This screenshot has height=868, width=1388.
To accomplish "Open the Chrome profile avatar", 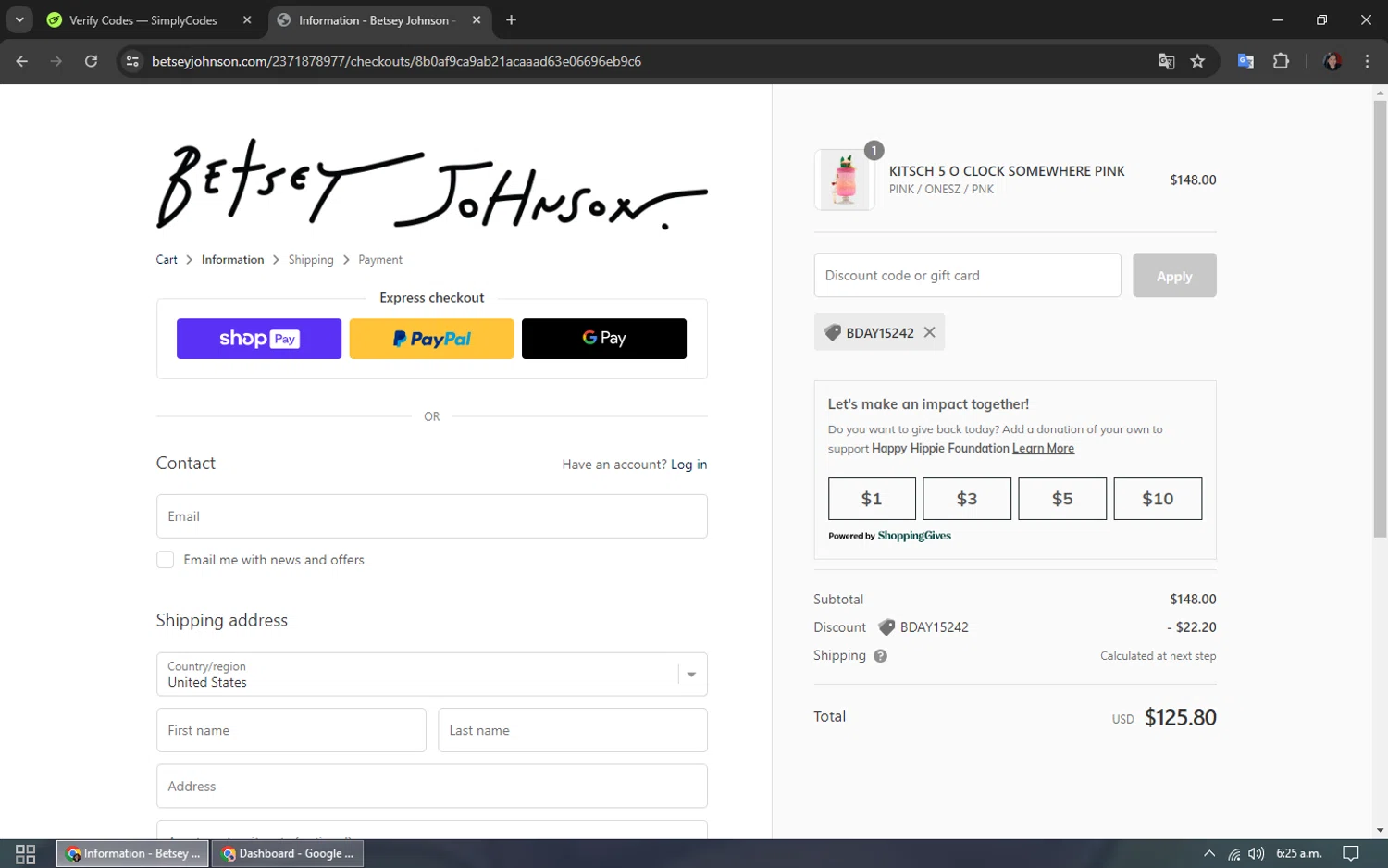I will coord(1332,61).
